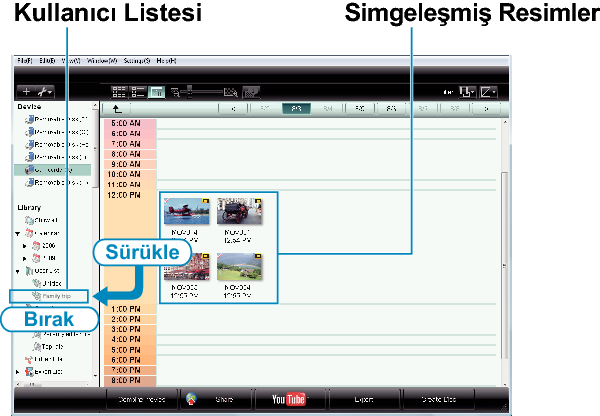Viewport: 600px width, 416px height.
Task: Click the 12:00 PM time row label
Action: [124, 195]
